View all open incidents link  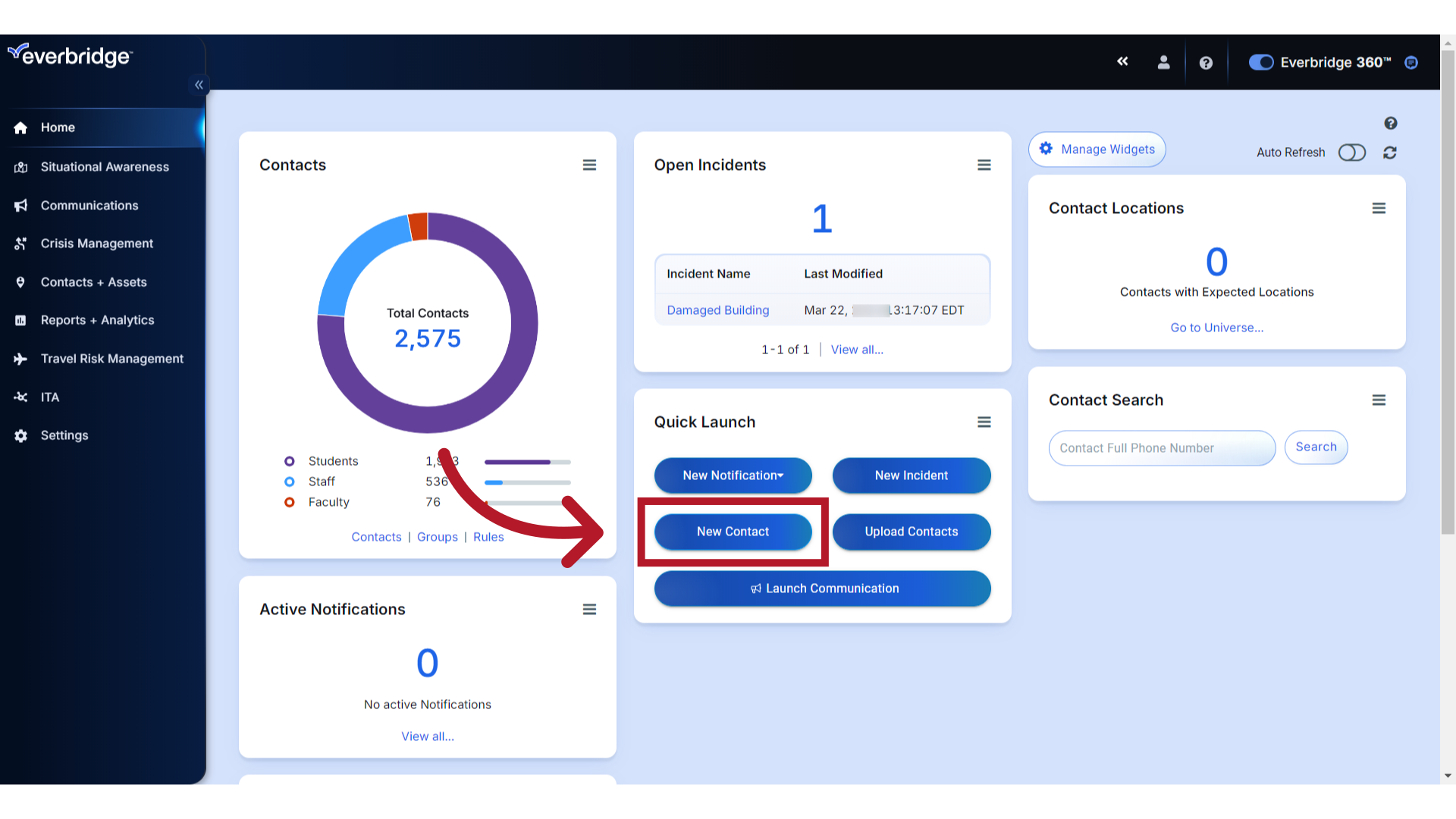coord(857,349)
